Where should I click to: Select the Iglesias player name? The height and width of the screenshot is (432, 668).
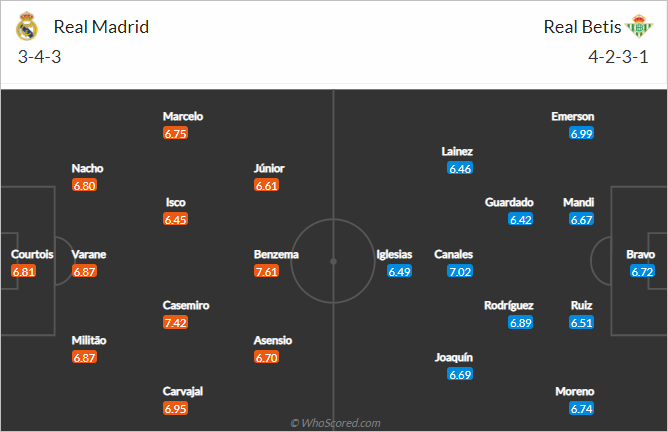(x=394, y=254)
